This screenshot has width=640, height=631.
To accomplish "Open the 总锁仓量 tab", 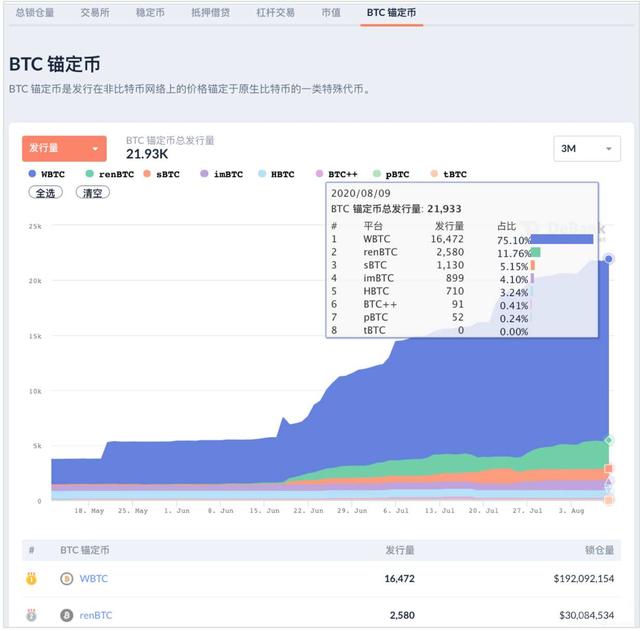I will (x=35, y=13).
